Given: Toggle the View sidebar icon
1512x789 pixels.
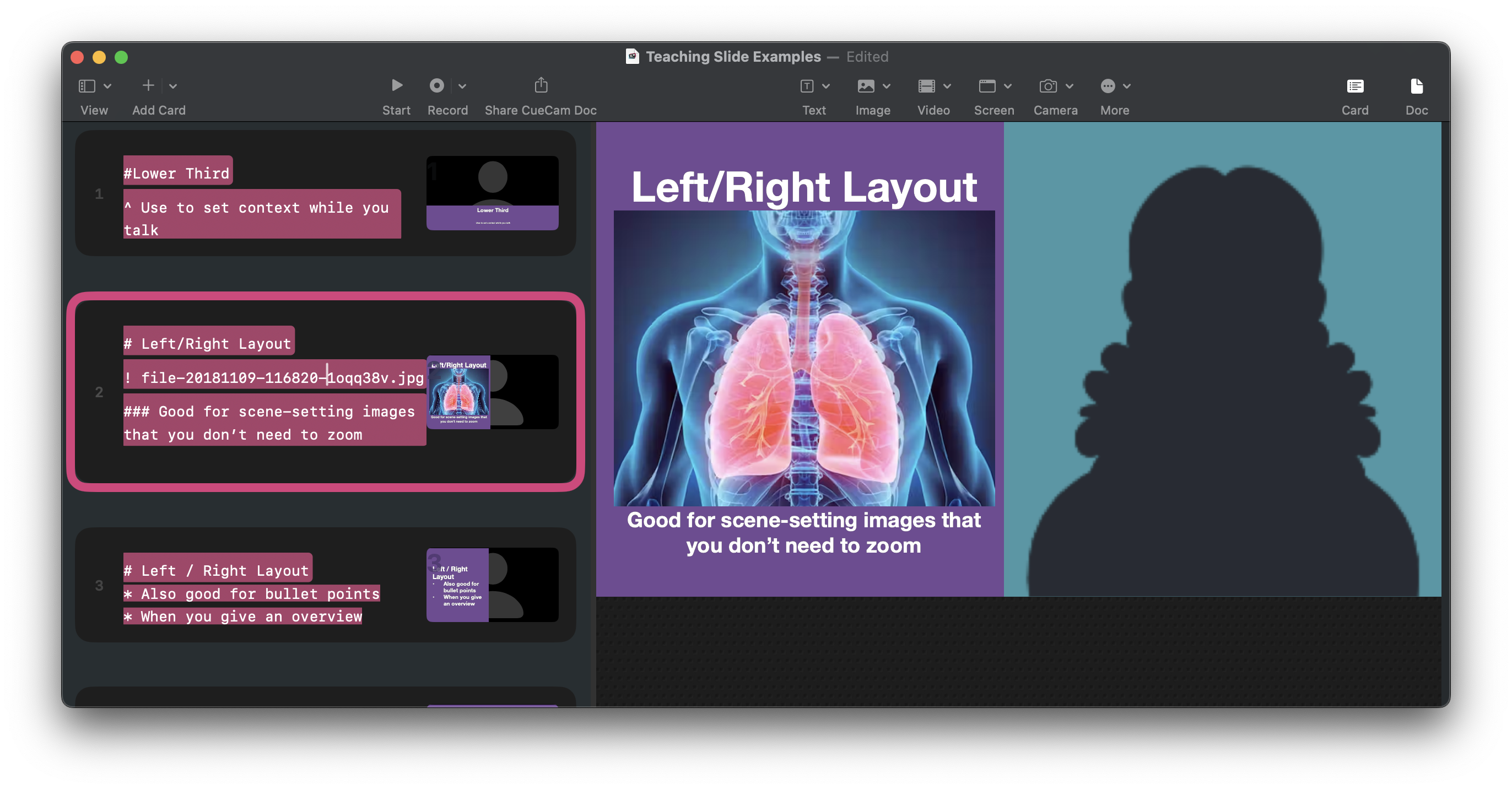Looking at the screenshot, I should click(x=87, y=87).
